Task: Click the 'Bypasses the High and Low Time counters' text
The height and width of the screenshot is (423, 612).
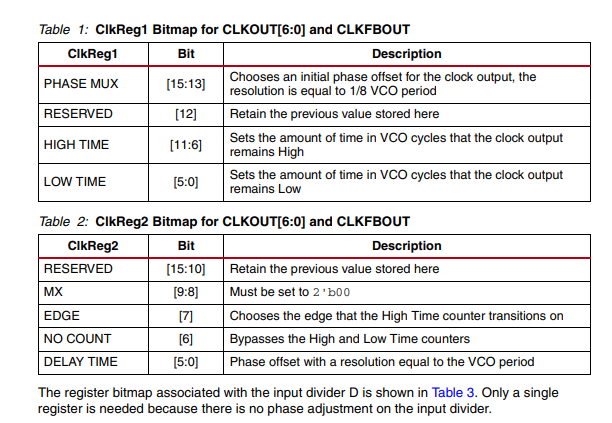Action: (350, 339)
